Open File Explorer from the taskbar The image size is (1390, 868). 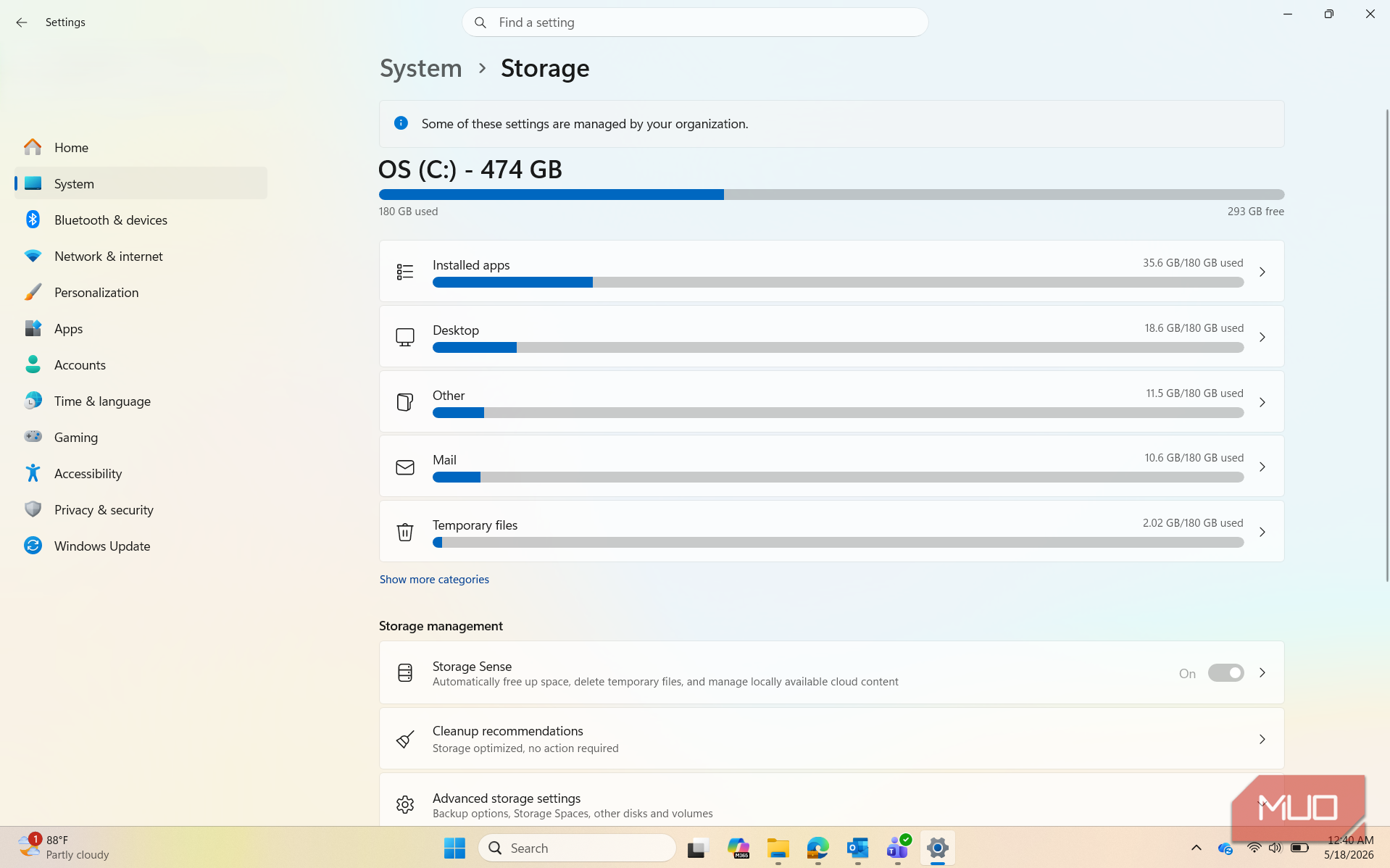point(778,848)
